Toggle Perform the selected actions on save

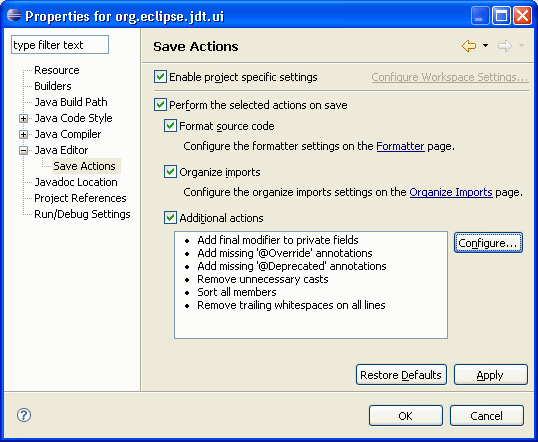[160, 105]
